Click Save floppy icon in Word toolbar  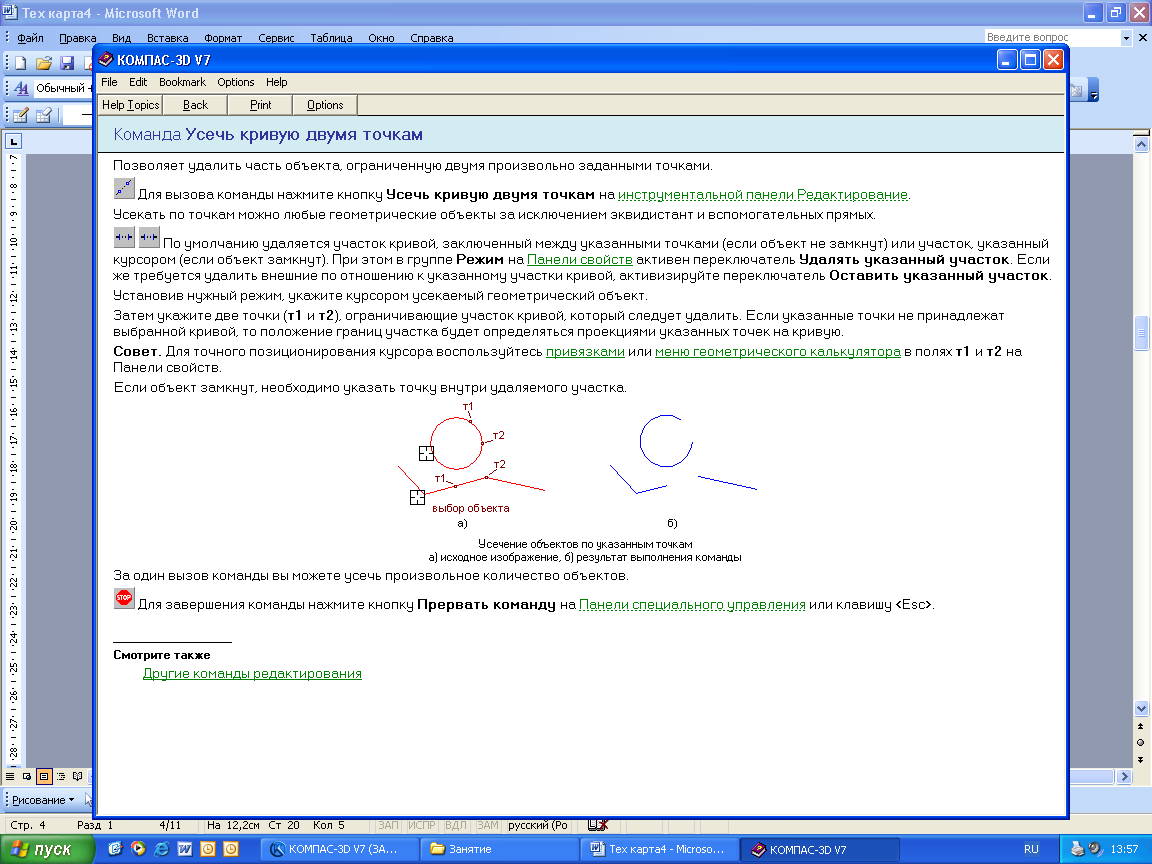(x=67, y=63)
